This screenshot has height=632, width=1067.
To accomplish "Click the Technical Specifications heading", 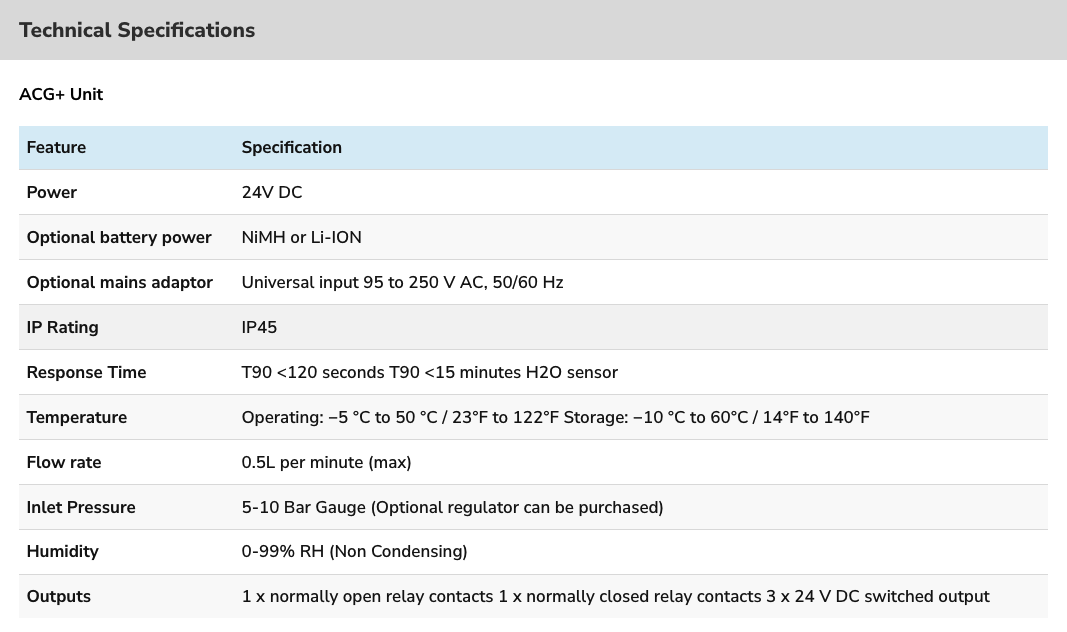I will [x=137, y=30].
